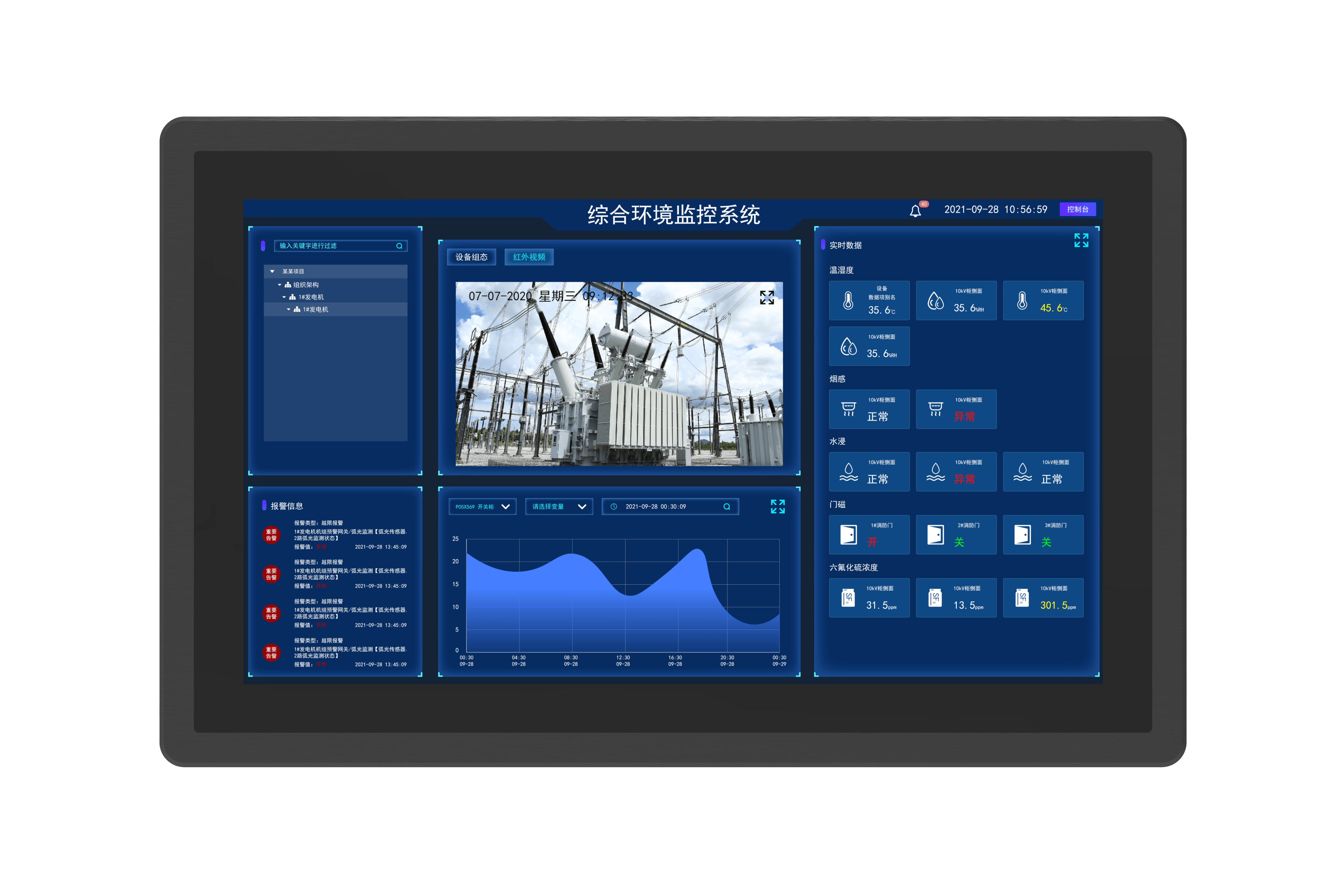
Task: Switch to the 红外视频 tab
Action: click(x=529, y=257)
